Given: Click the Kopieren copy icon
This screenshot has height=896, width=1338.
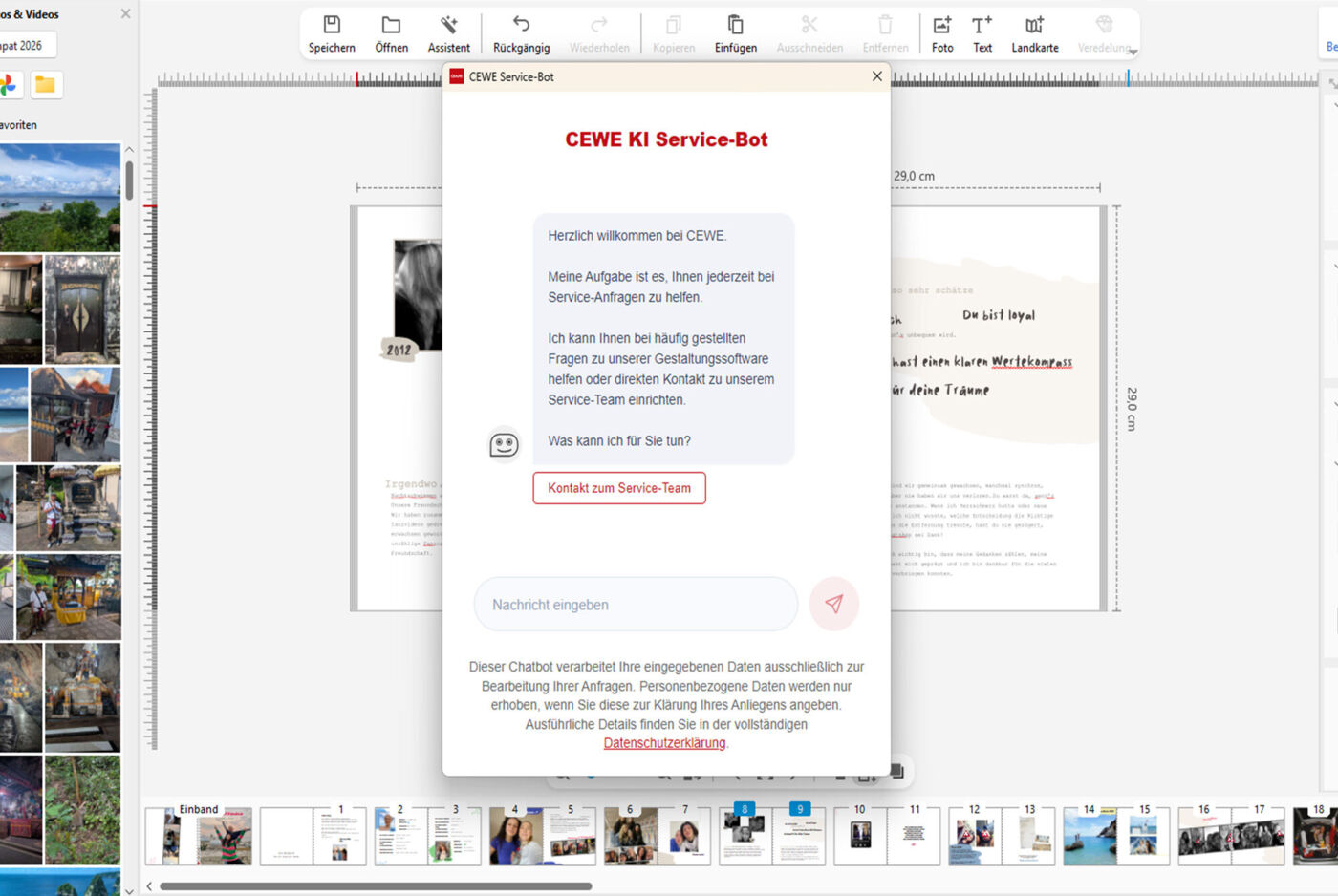Looking at the screenshot, I should [x=674, y=25].
